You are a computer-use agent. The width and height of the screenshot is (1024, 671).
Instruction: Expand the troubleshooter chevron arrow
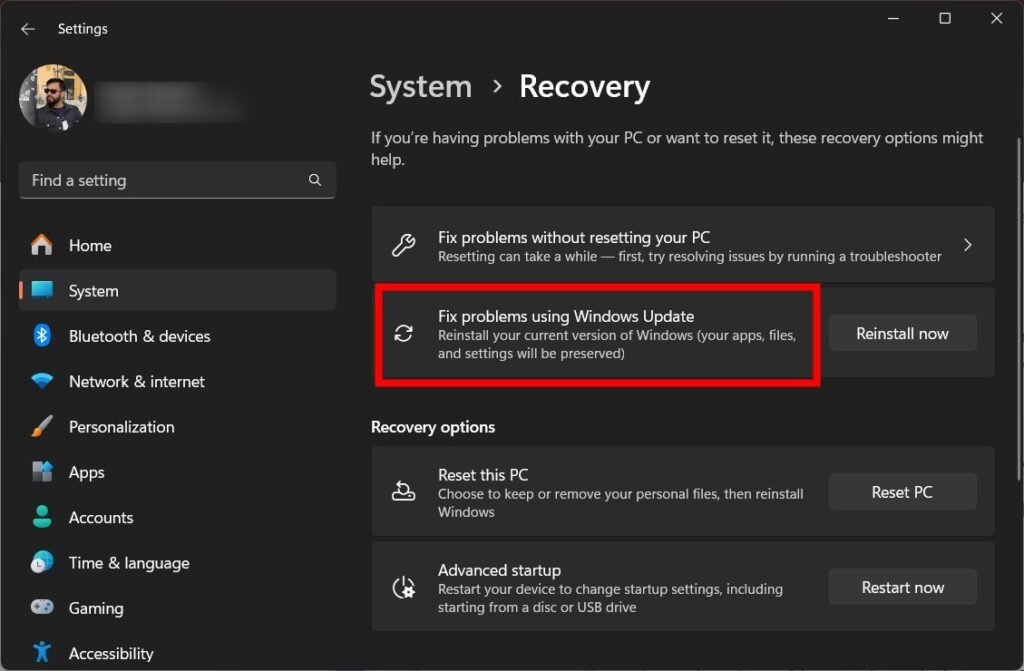coord(968,245)
